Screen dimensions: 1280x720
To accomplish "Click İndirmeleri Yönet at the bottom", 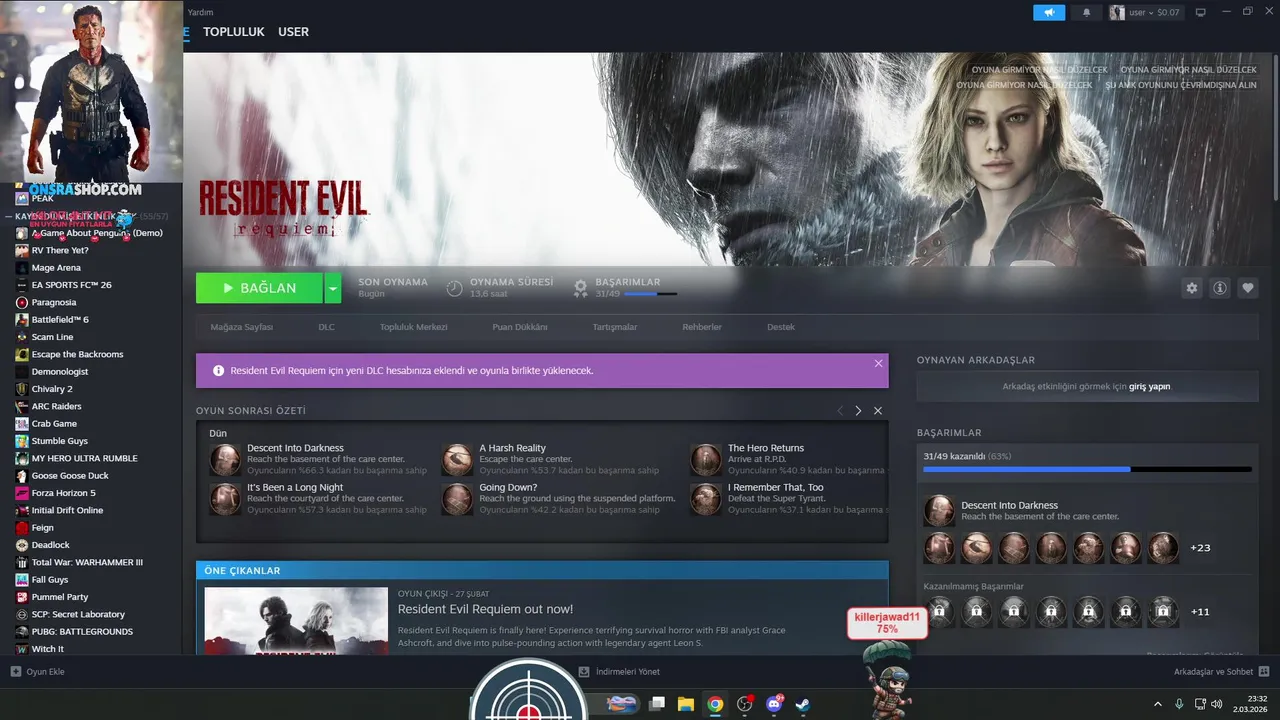I will 628,672.
